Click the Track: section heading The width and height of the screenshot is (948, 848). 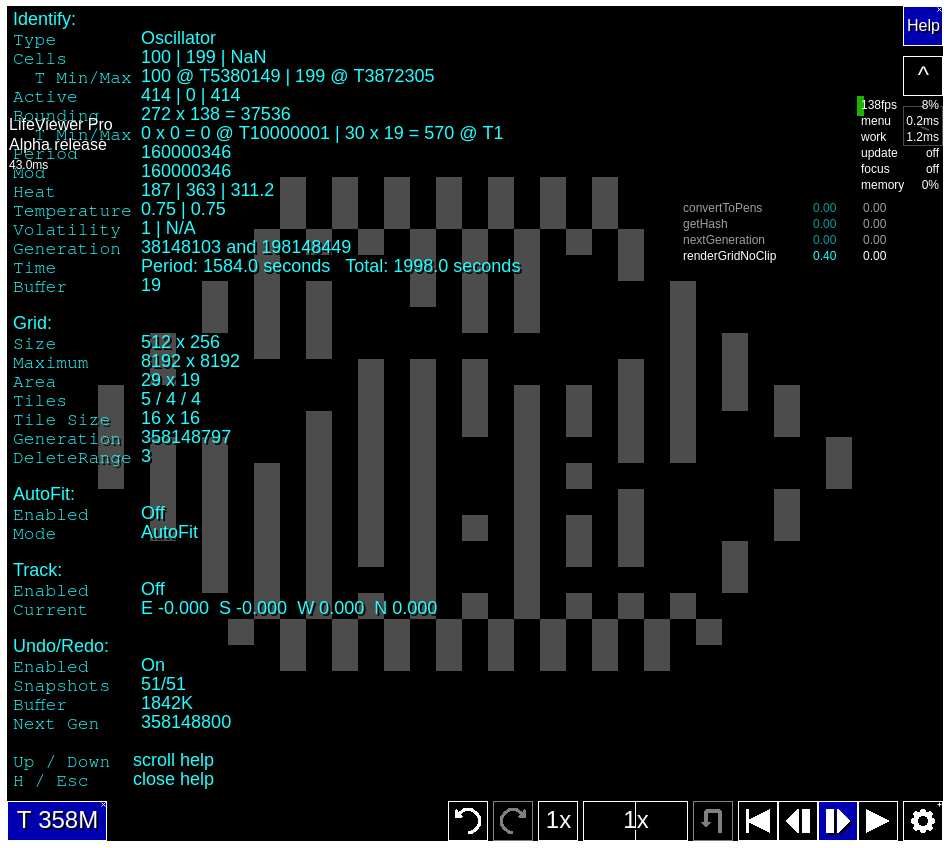click(x=37, y=570)
